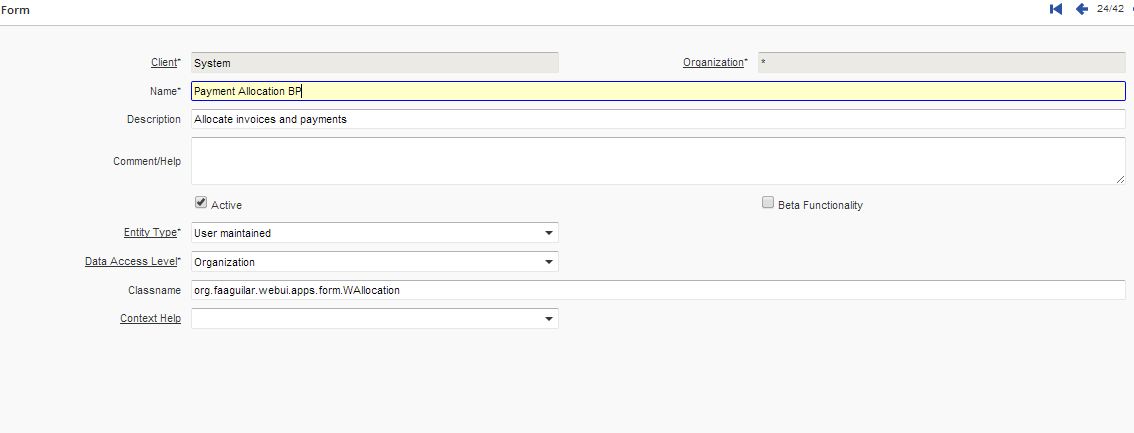Click the Entity Type label link
Image resolution: width=1134 pixels, height=433 pixels.
click(x=150, y=233)
